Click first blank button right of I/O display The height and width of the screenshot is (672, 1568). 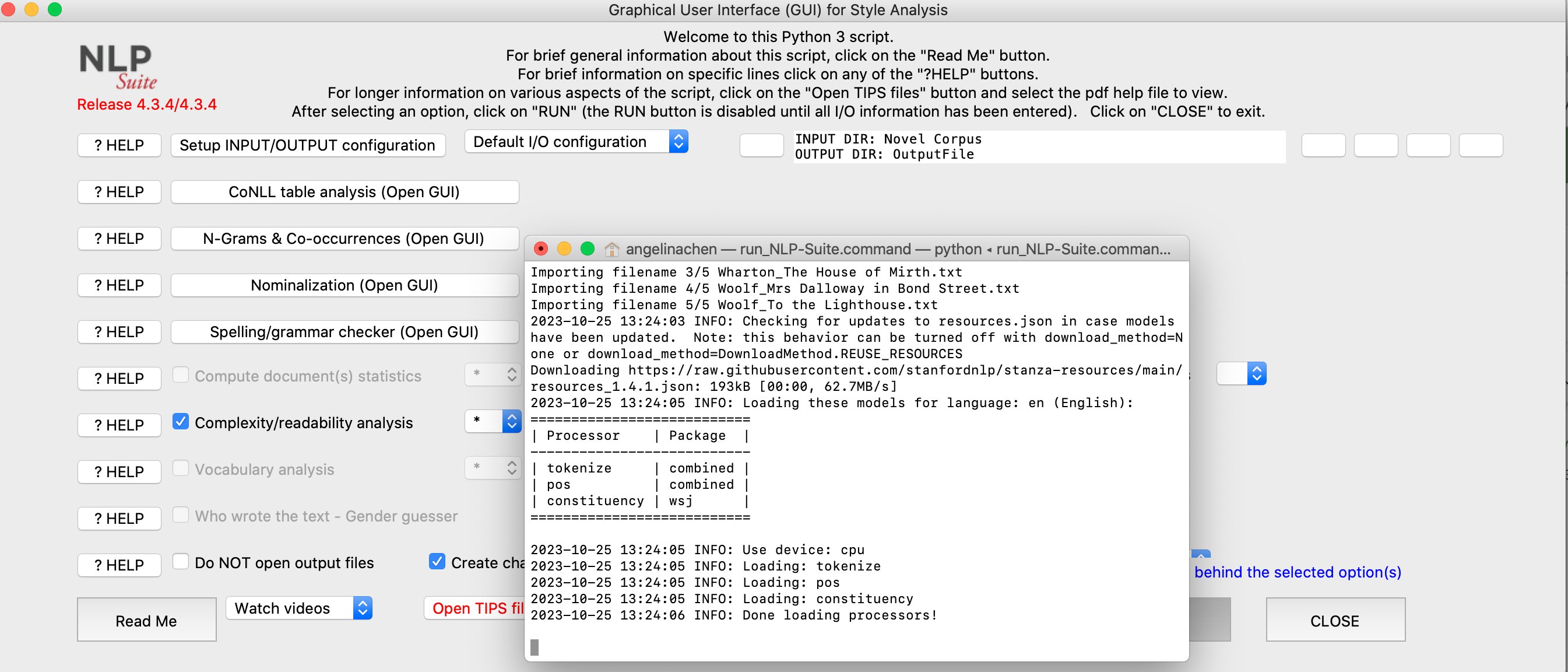(x=1323, y=146)
